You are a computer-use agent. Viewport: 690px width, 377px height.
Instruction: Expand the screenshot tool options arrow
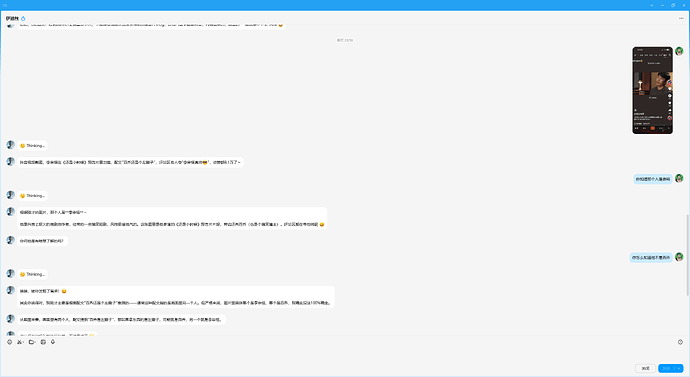tap(23, 342)
